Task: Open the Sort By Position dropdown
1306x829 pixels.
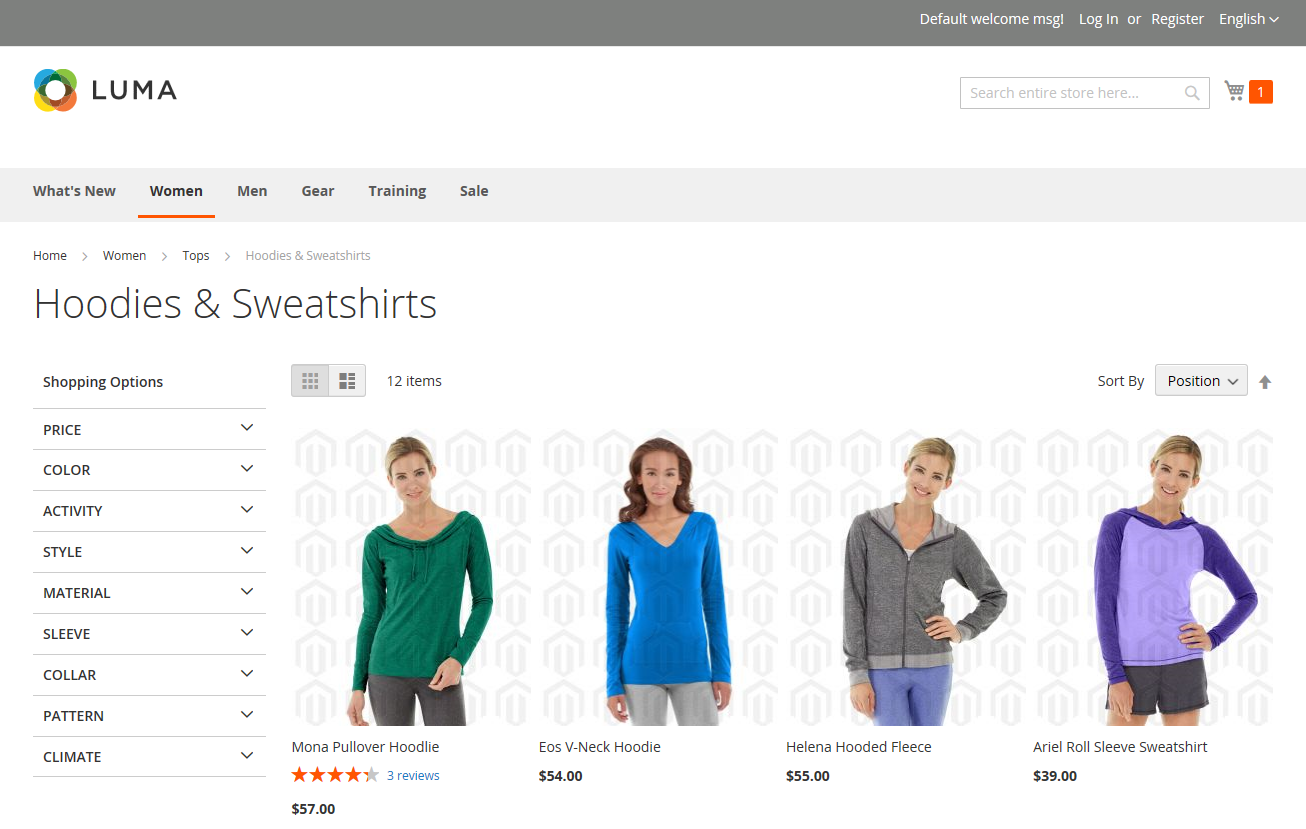Action: (1201, 381)
